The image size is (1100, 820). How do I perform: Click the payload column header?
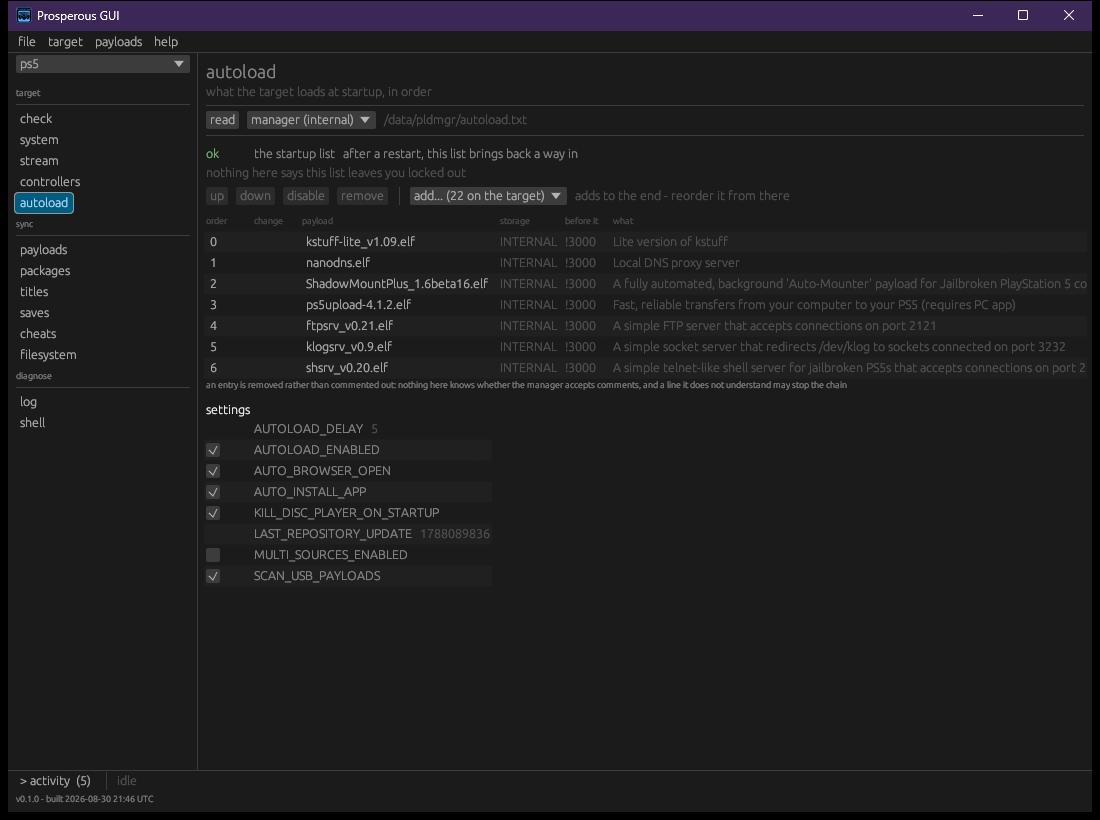(317, 221)
